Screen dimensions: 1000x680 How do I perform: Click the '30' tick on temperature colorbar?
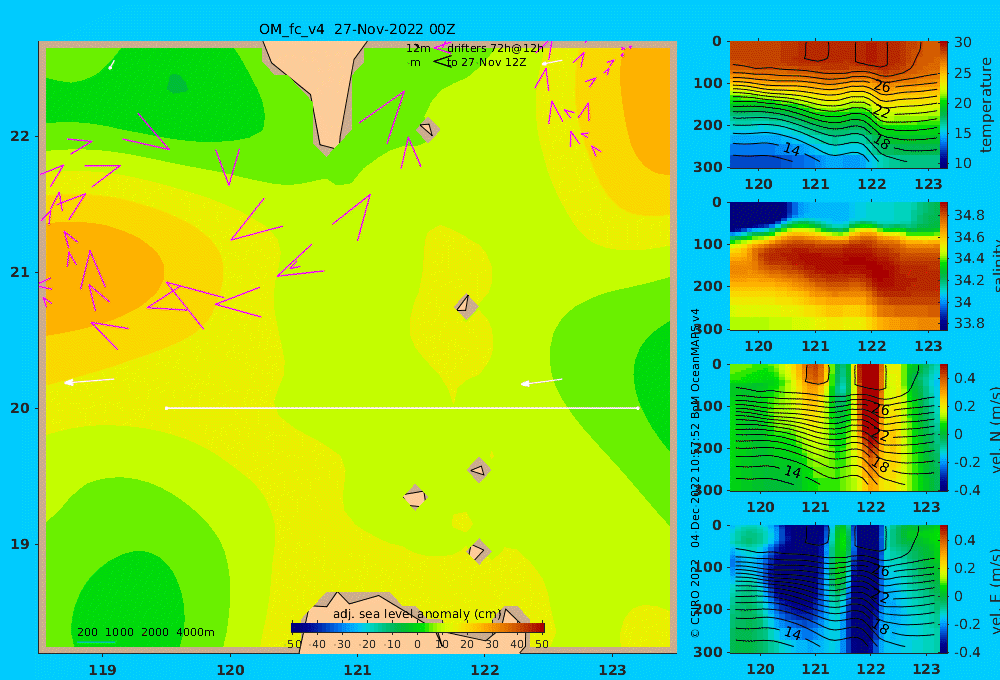[x=963, y=42]
